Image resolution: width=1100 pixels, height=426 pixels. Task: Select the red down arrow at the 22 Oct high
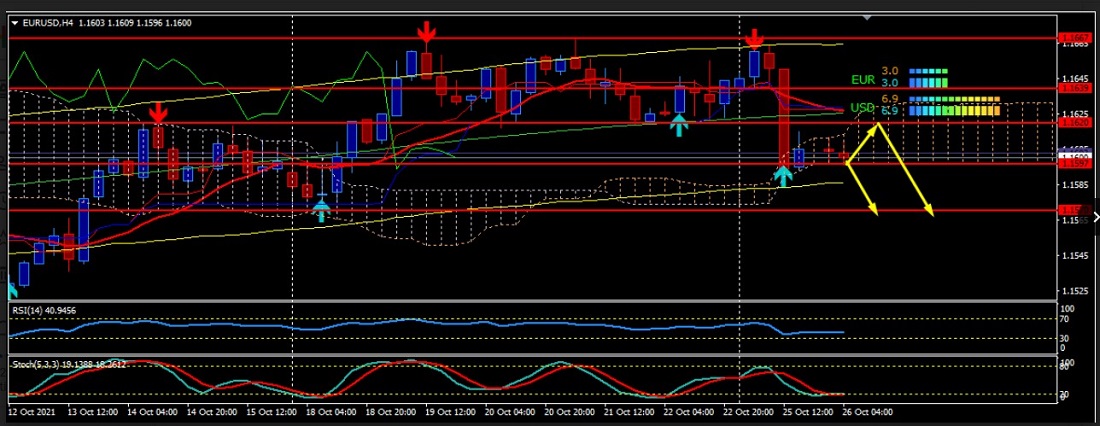pos(755,39)
